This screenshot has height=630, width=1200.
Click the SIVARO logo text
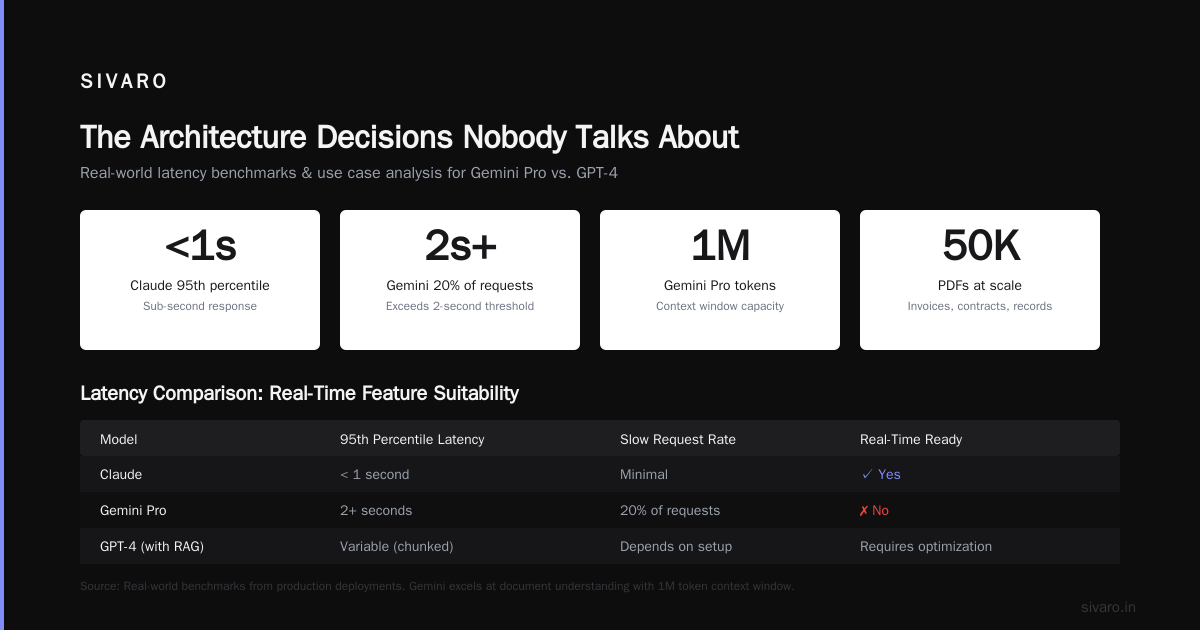(124, 82)
